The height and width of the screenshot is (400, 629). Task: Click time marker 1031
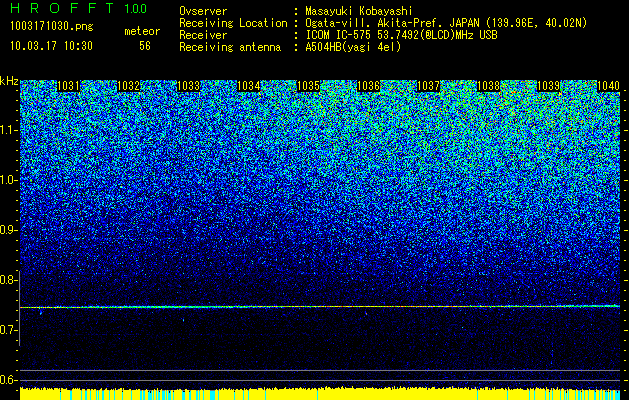69,86
